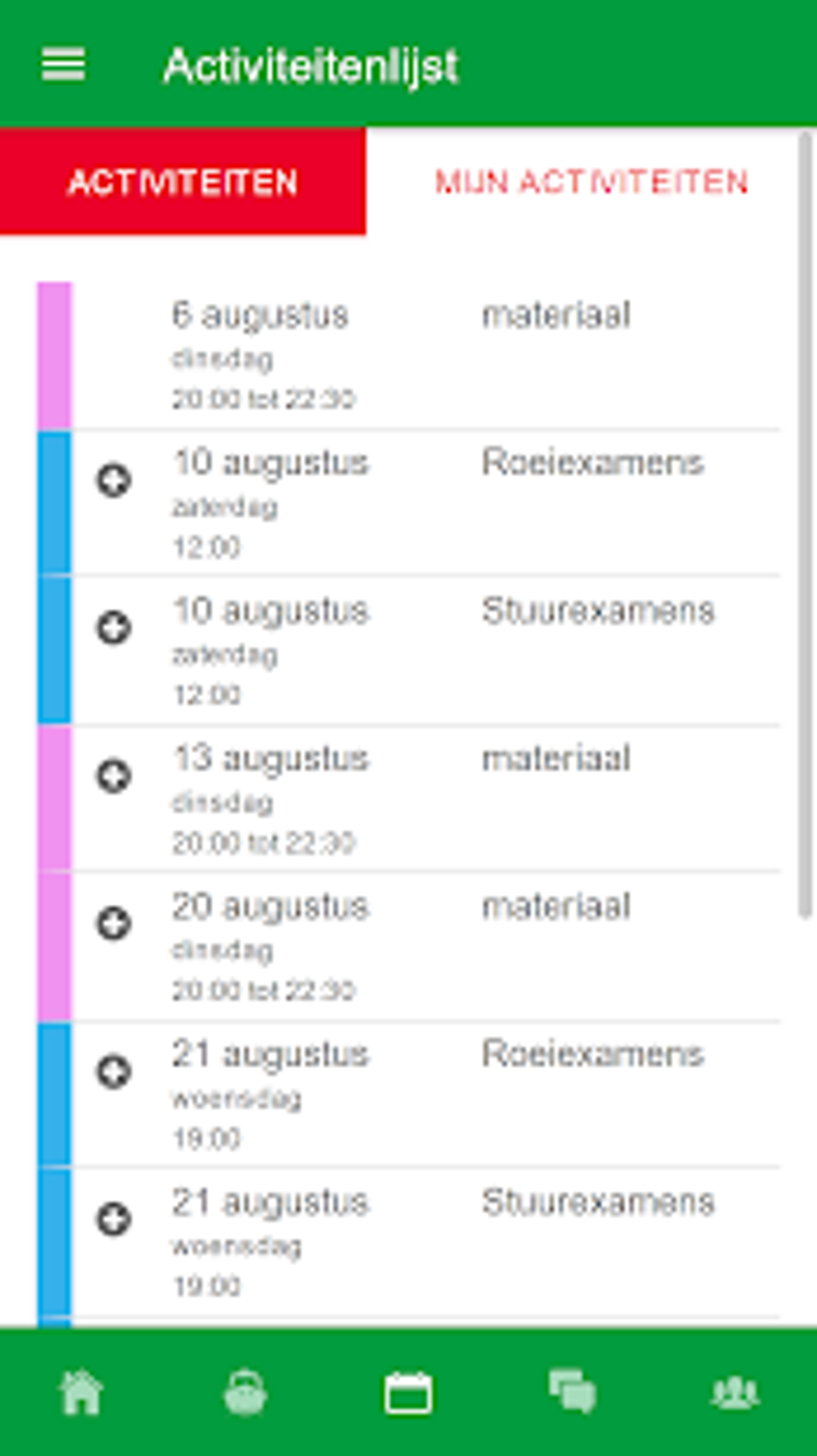Screen dimensions: 817x1456
Task: Open the 6 augustus materiaal activity
Action: [400, 354]
